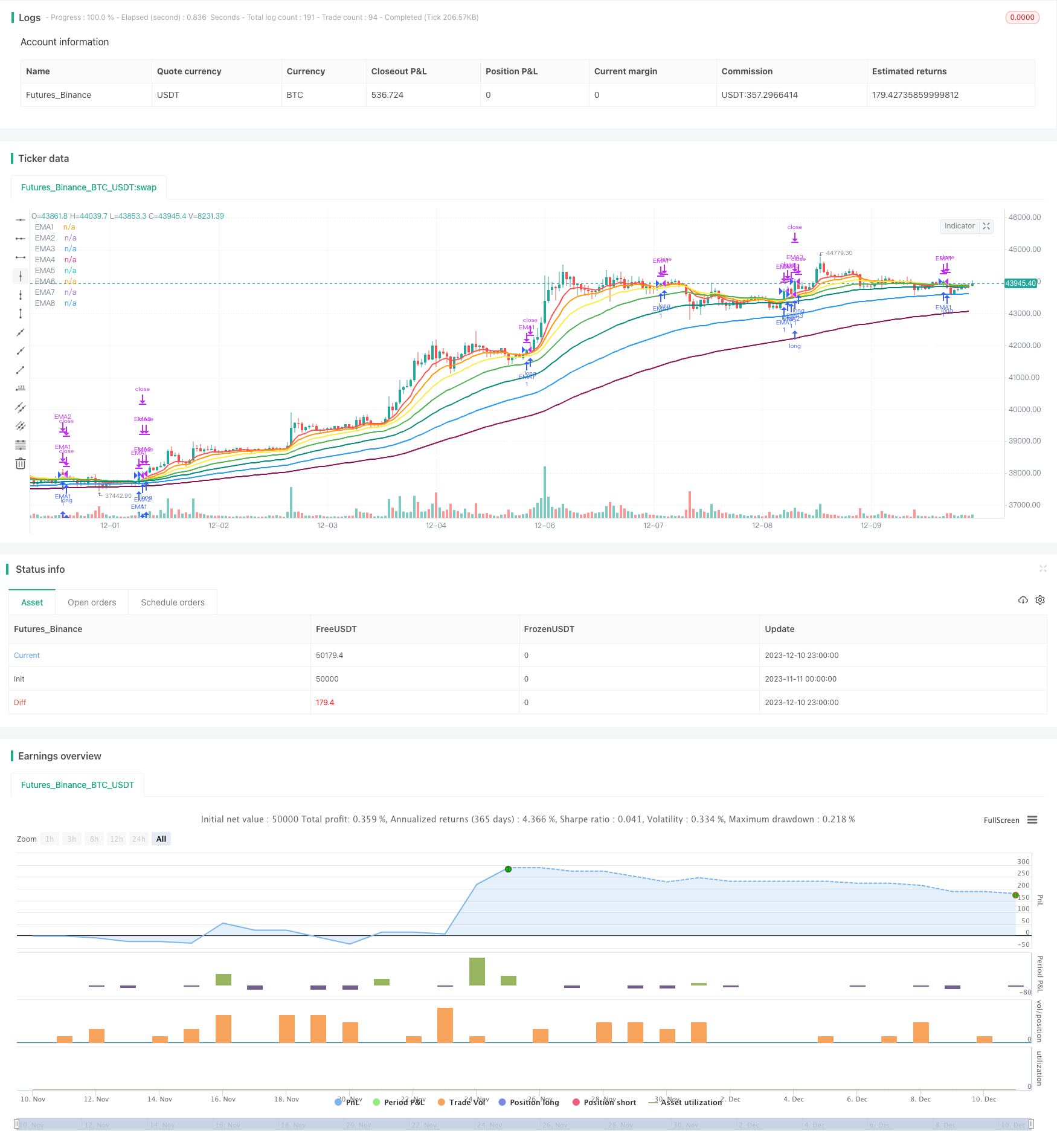
Task: Toggle PnL series in chart legend
Action: [347, 1102]
